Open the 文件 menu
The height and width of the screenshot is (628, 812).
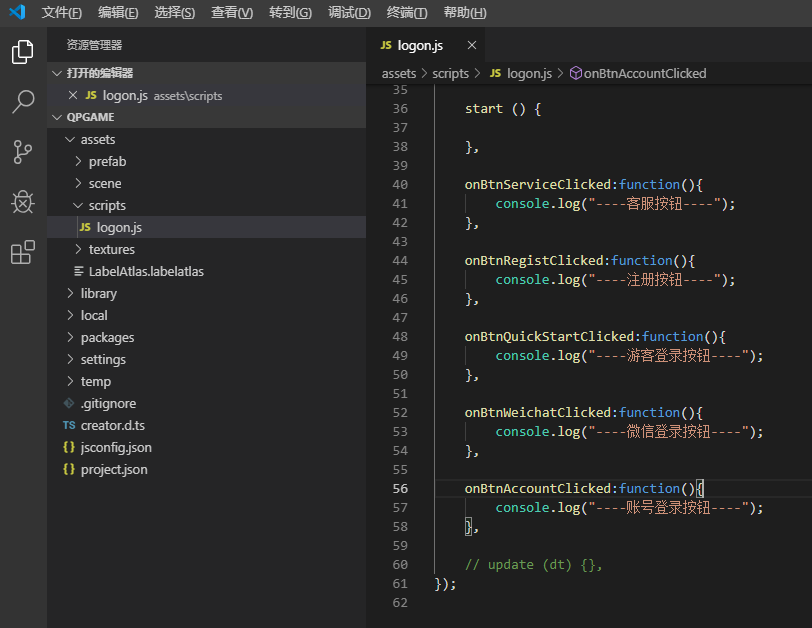click(x=62, y=13)
